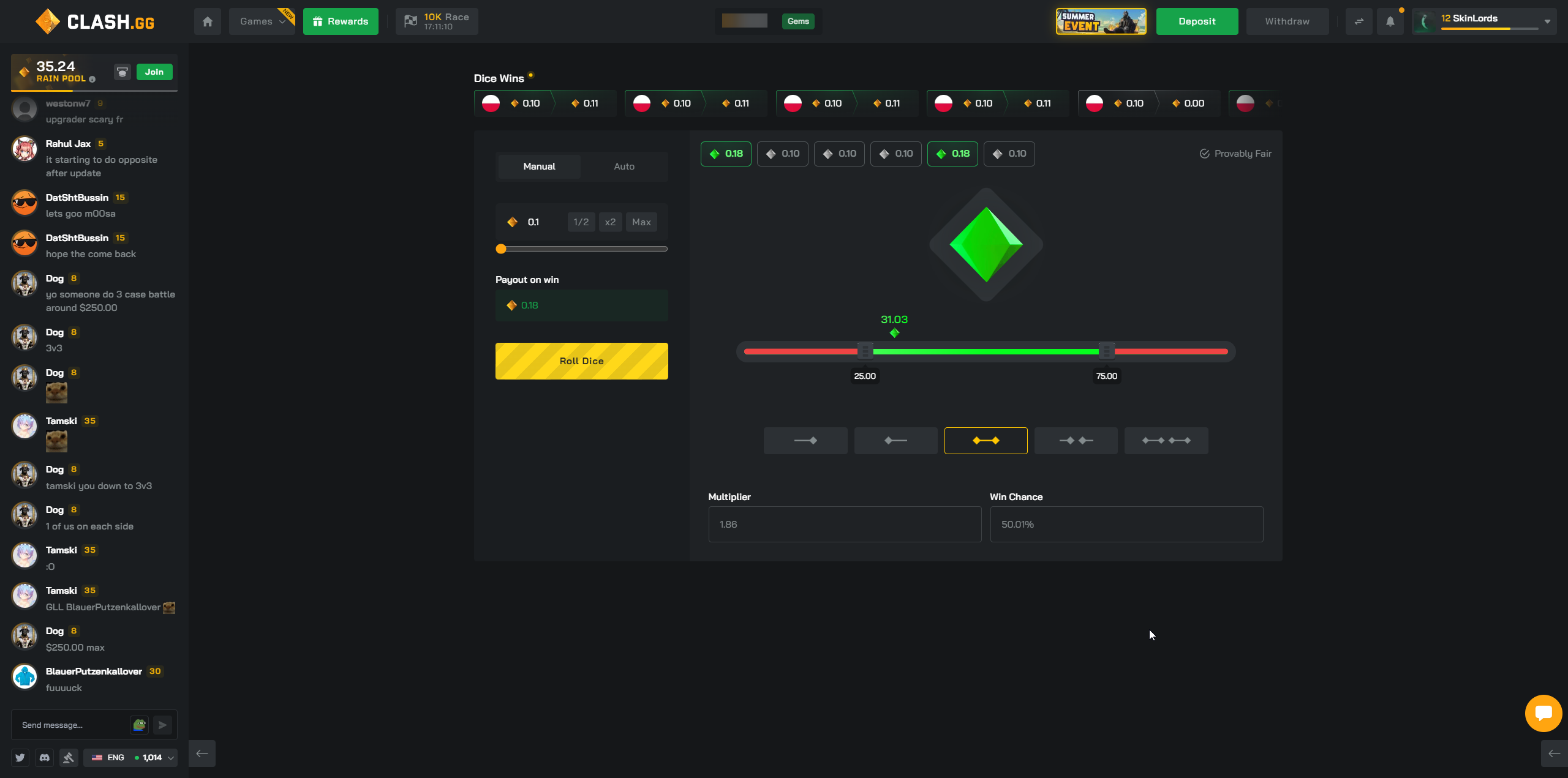1568x778 pixels.
Task: Click the Roll Right arrow direction icon
Action: tap(805, 440)
